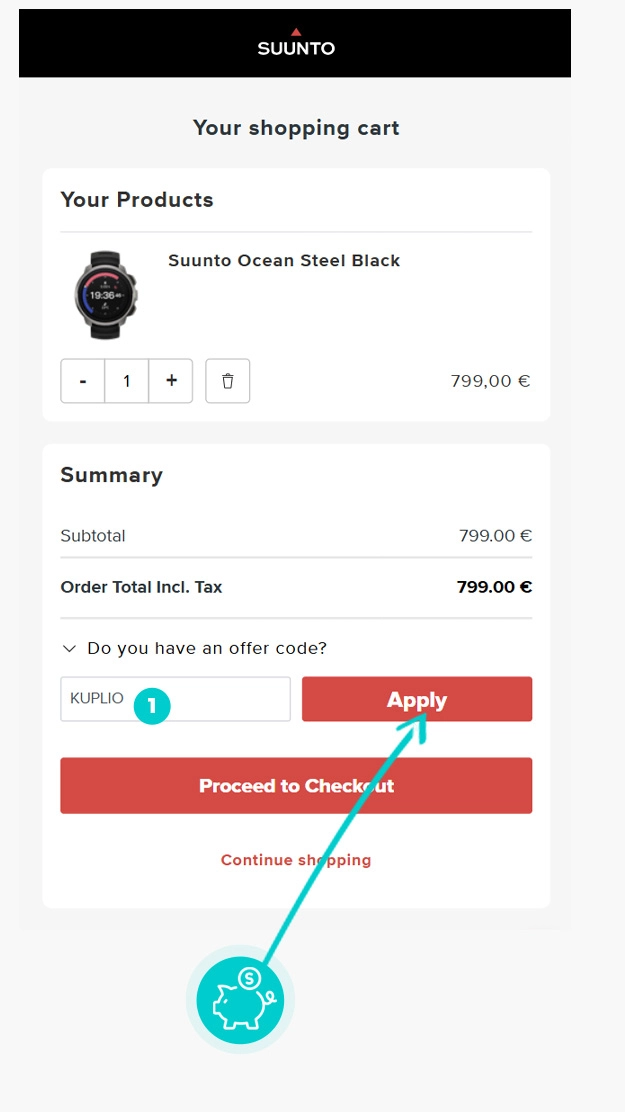Open the Suunto Ocean Steel Black product title

click(x=284, y=261)
